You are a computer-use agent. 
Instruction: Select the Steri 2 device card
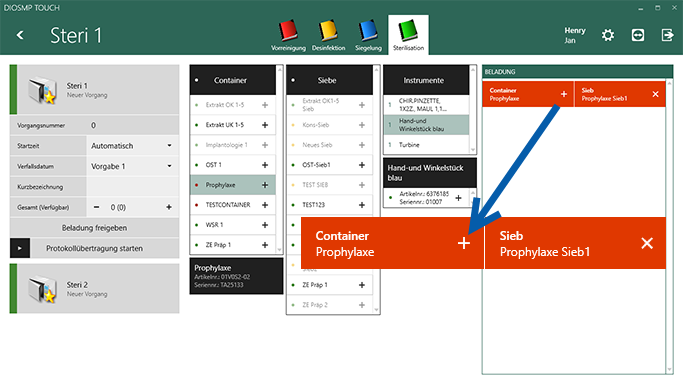(95, 288)
